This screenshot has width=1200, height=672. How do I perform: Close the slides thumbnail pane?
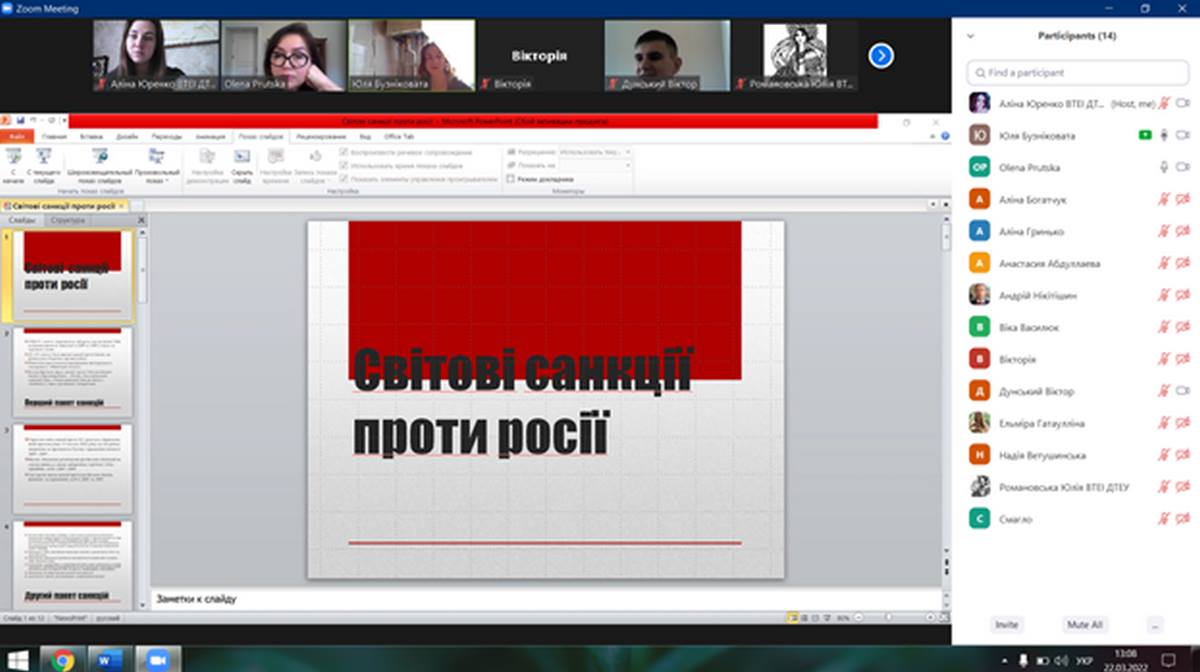pyautogui.click(x=141, y=220)
